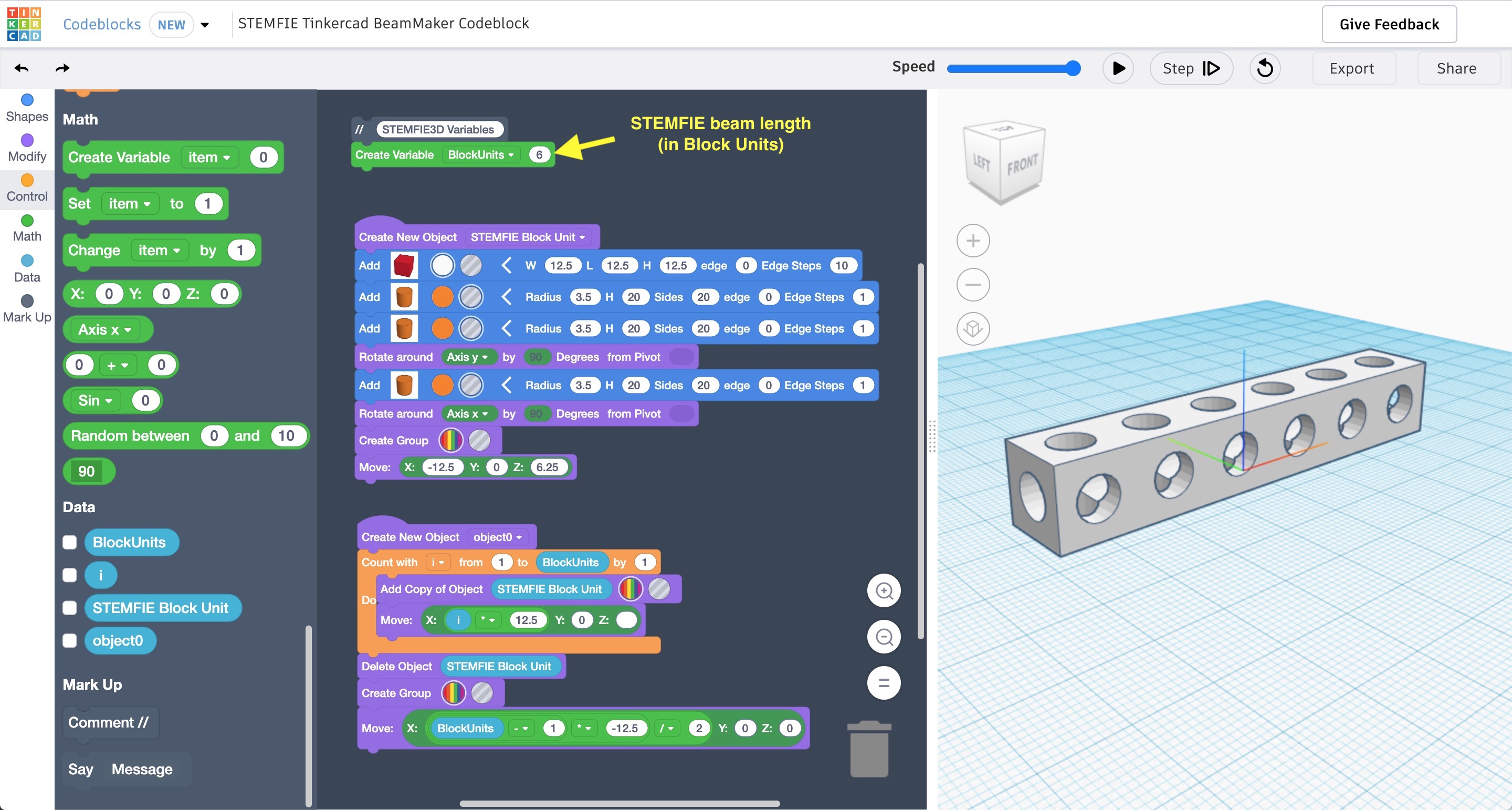Open Axis y dropdown in Rotate block
The image size is (1512, 810).
coord(467,357)
